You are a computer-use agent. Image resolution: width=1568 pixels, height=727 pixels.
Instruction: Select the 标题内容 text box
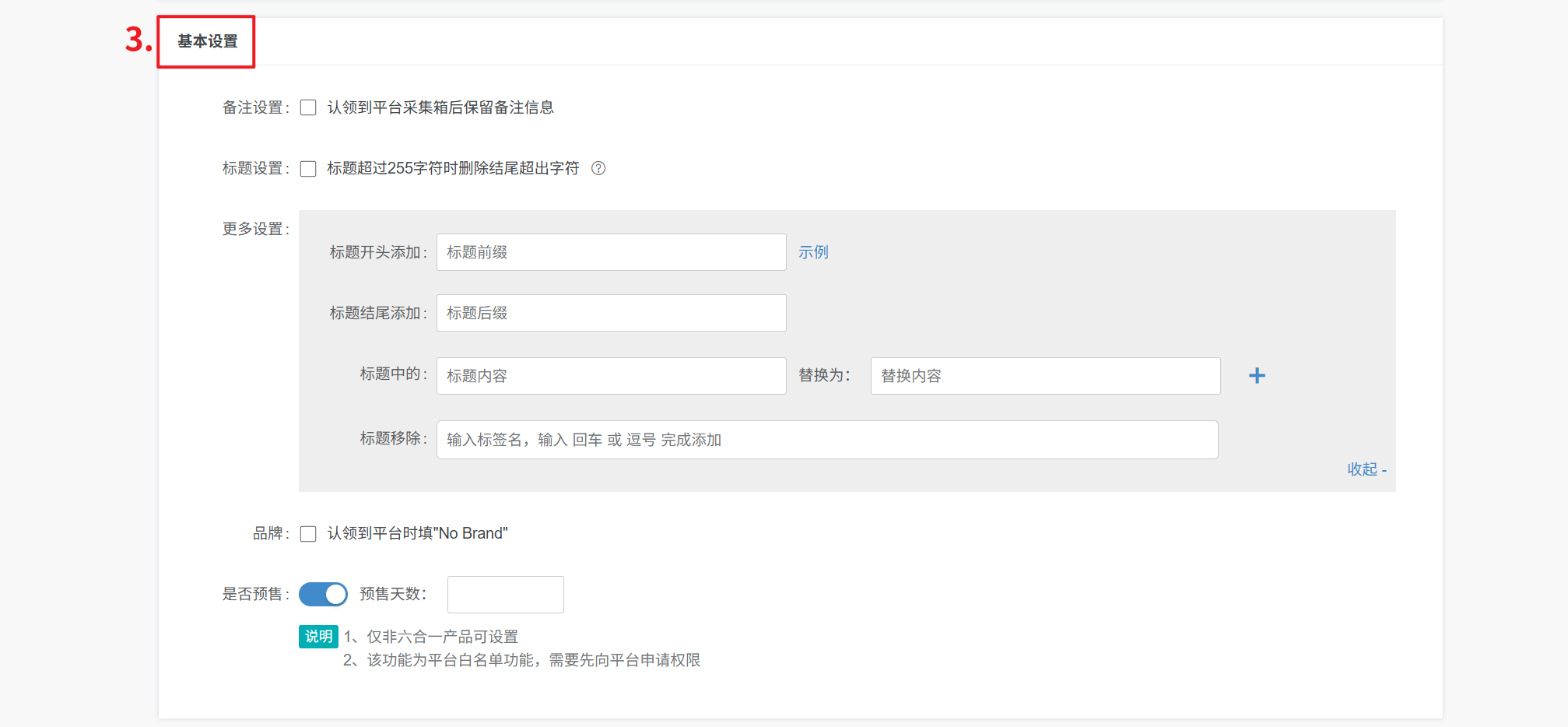tap(611, 376)
